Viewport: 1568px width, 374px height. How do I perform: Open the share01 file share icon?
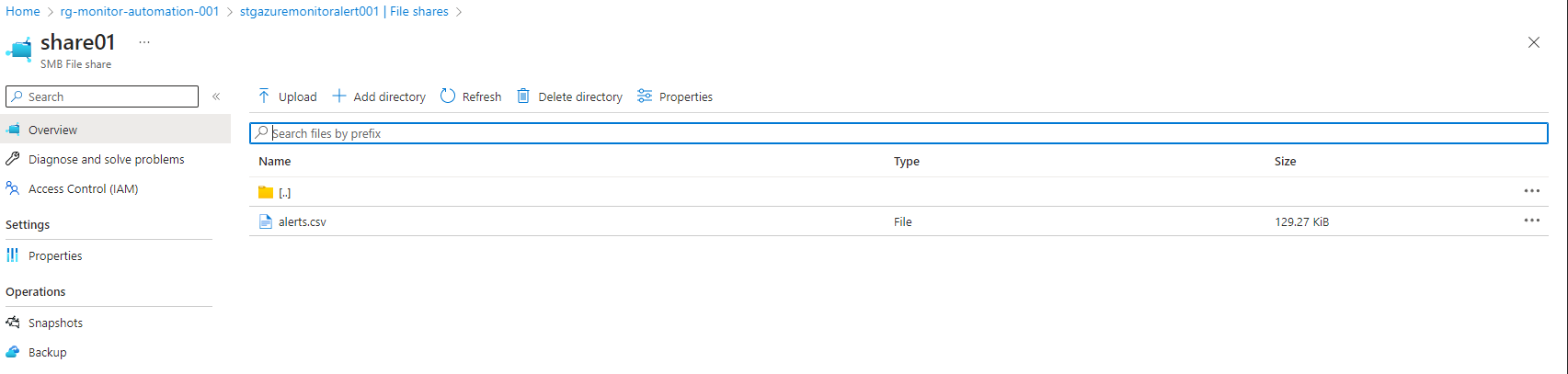pyautogui.click(x=18, y=49)
